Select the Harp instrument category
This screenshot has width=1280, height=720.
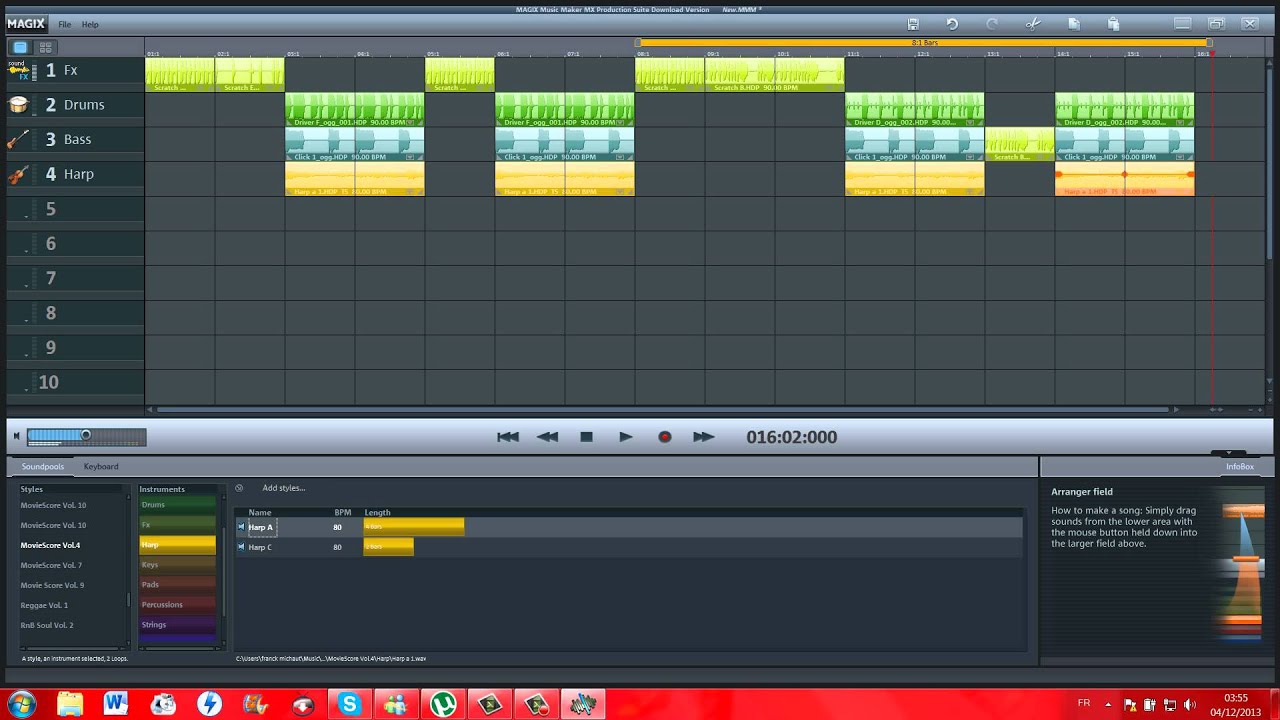click(x=177, y=545)
